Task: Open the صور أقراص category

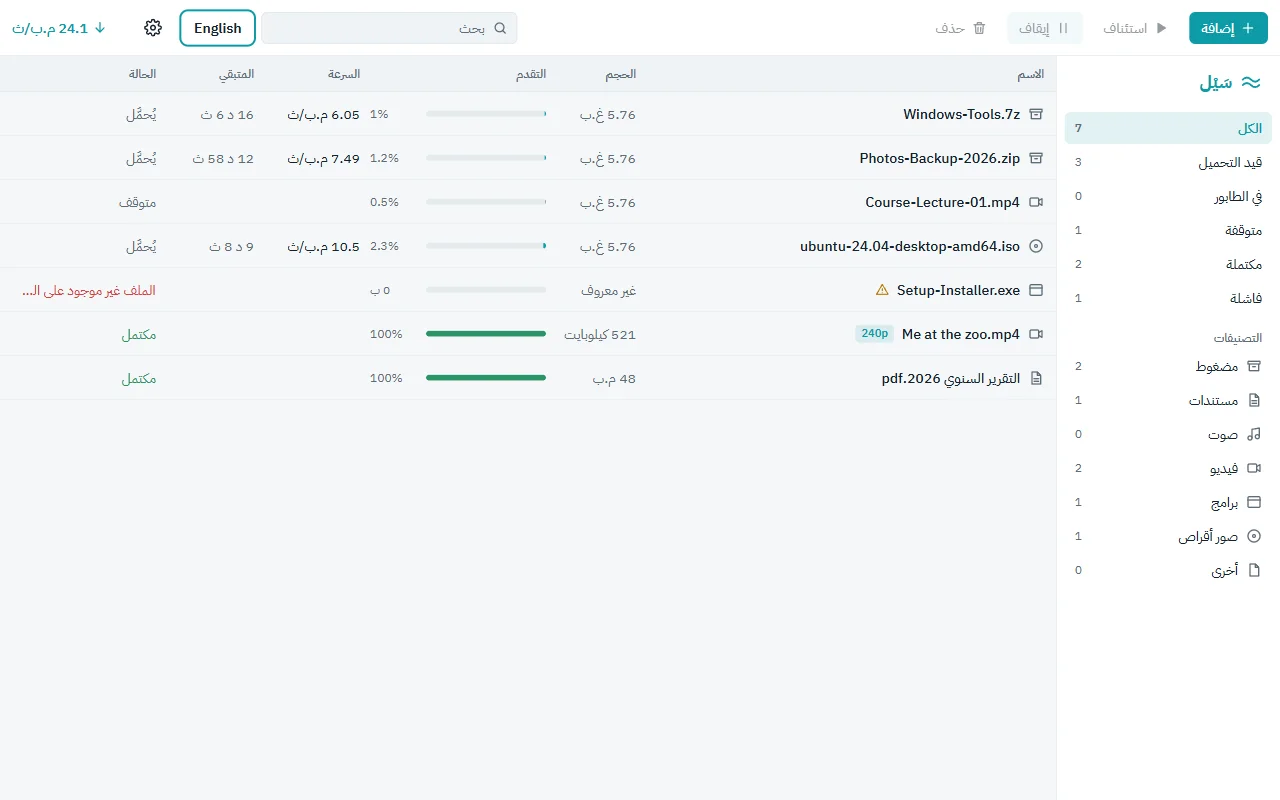Action: (1168, 536)
